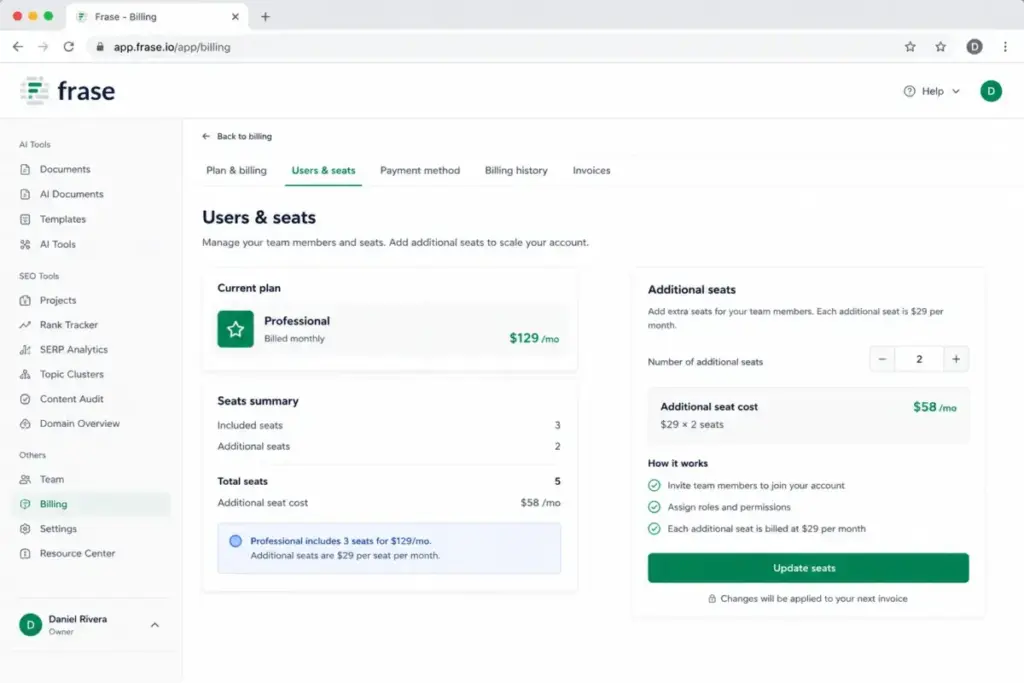Open a new browser tab
This screenshot has height=683, width=1024.
[x=265, y=17]
